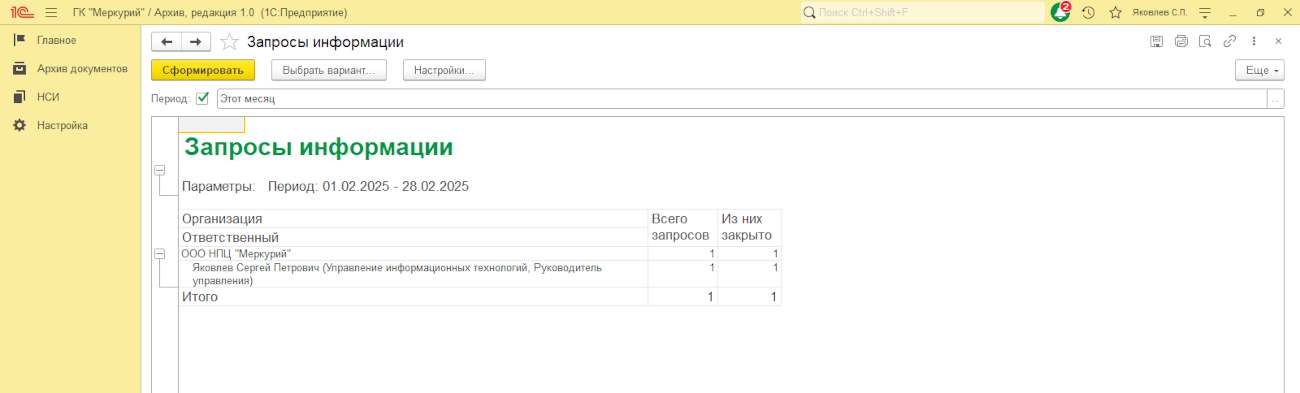Open the Настройка section

(x=62, y=125)
